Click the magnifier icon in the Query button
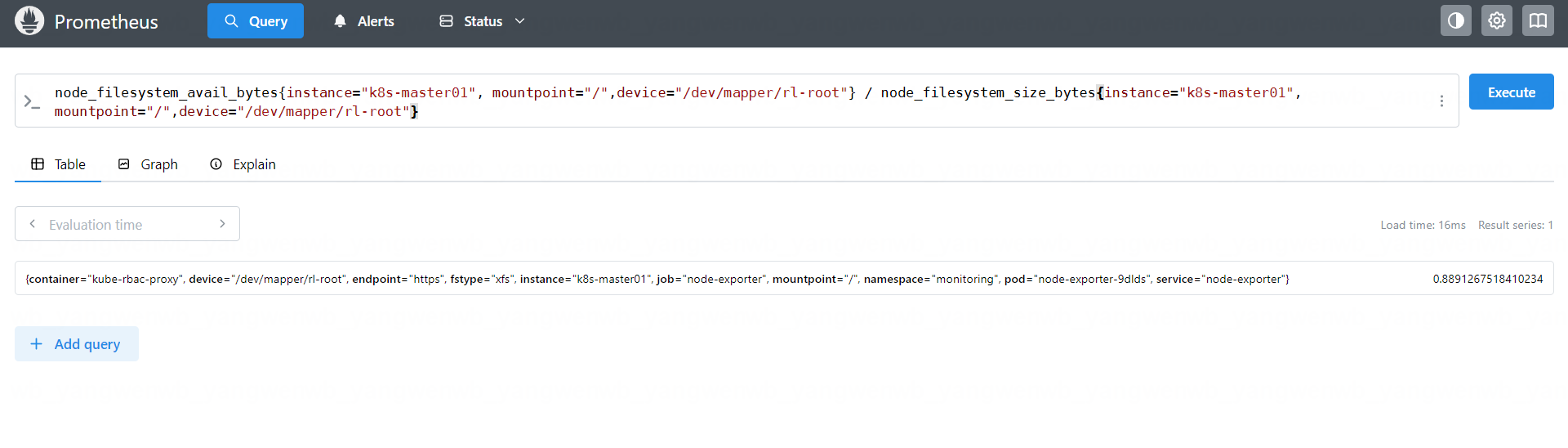This screenshot has width=1568, height=448. pyautogui.click(x=232, y=21)
